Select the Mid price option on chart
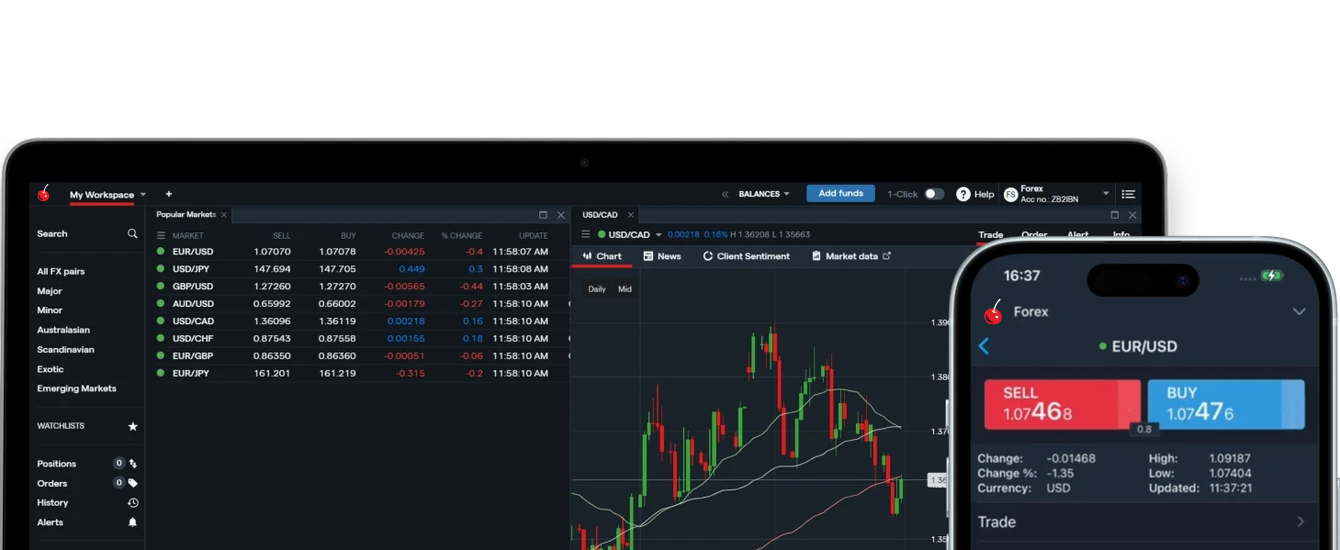 [x=625, y=289]
